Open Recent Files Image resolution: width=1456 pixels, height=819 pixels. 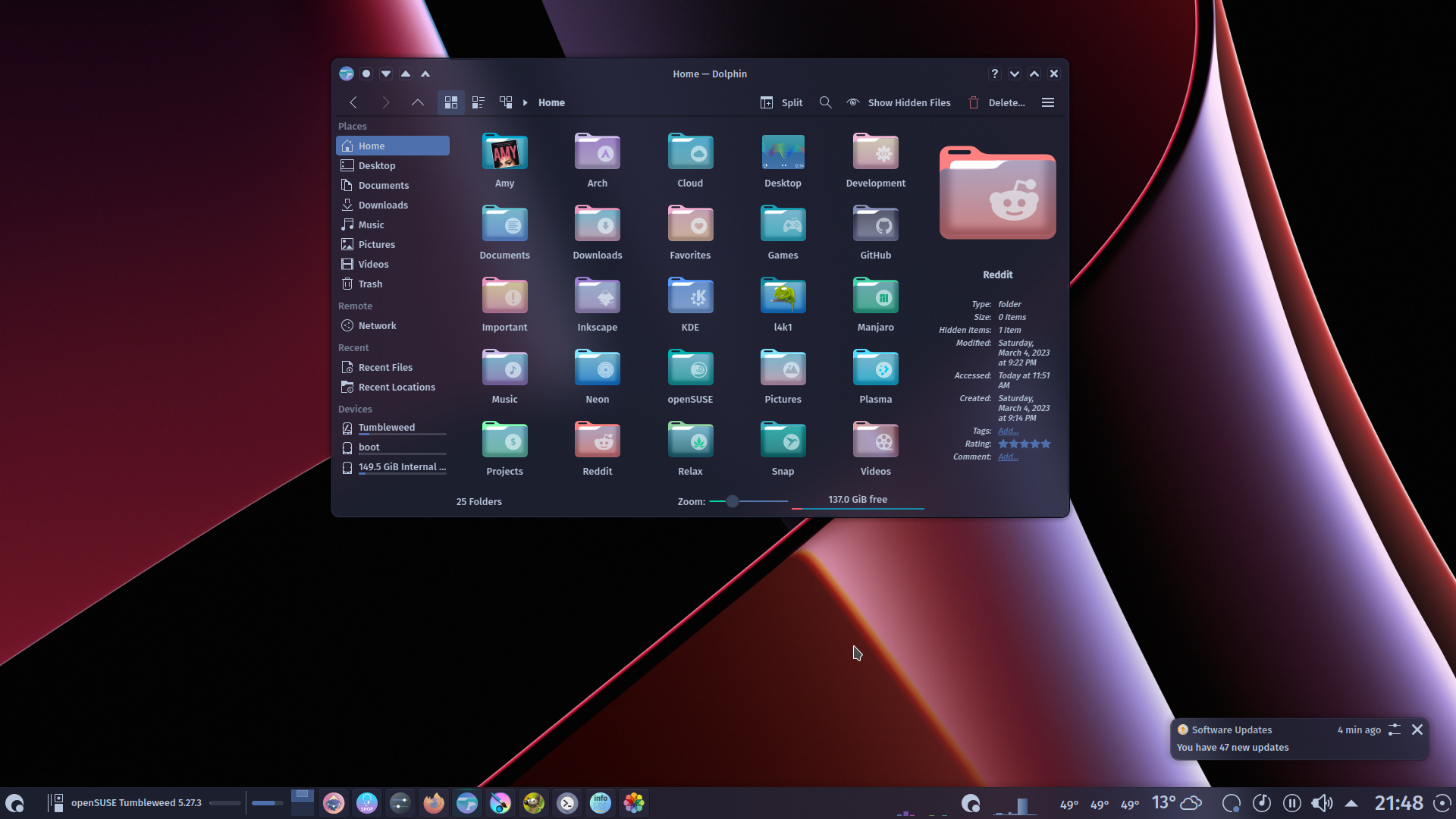pyautogui.click(x=393, y=367)
